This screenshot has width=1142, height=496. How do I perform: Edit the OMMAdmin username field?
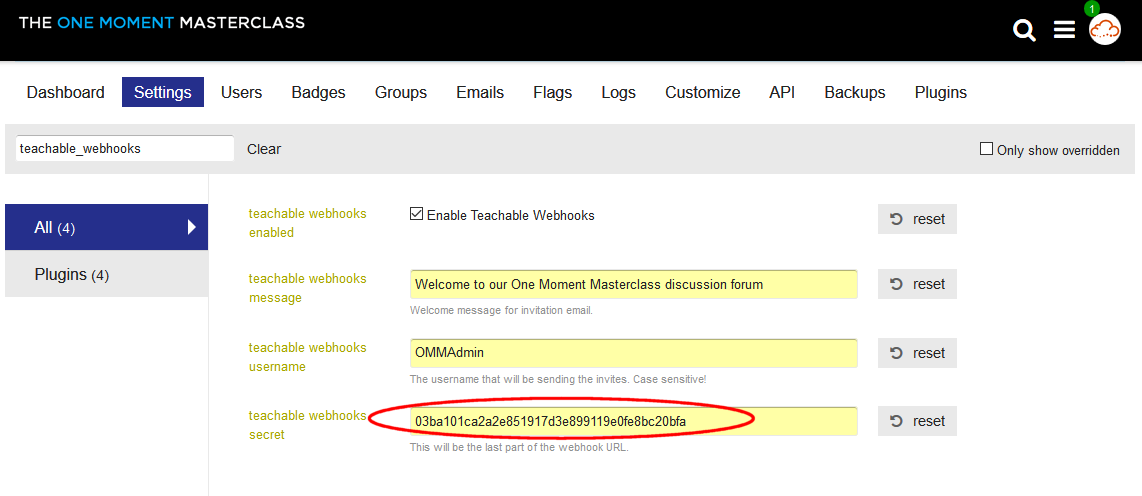pos(633,353)
